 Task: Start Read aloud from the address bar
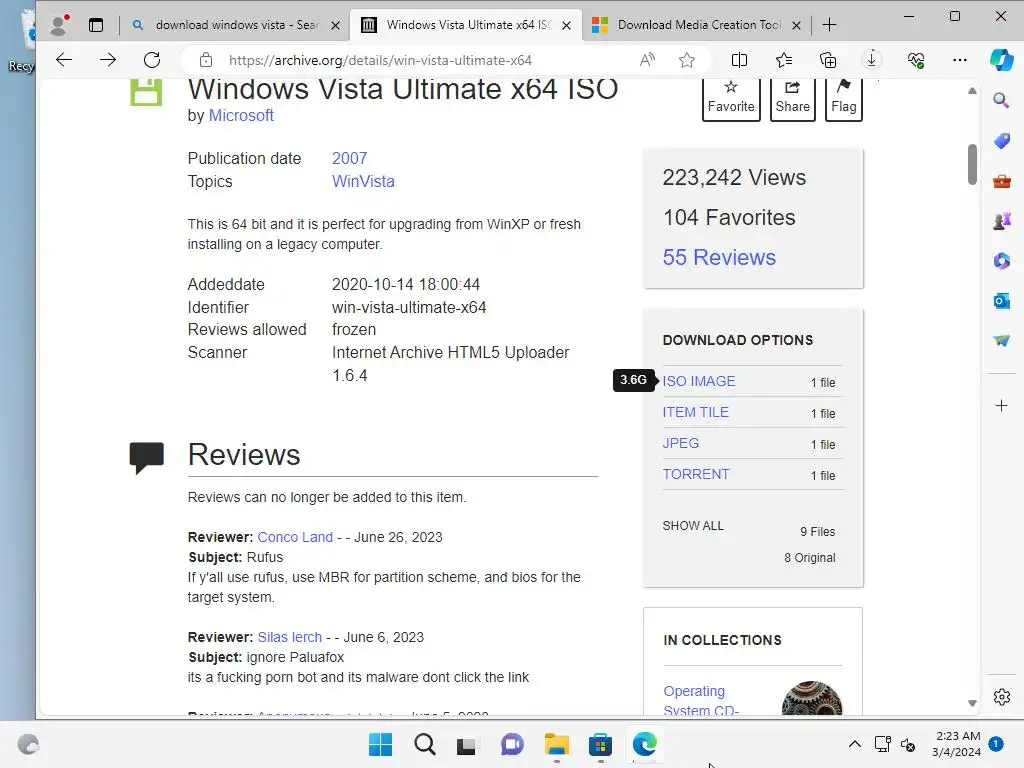[647, 60]
